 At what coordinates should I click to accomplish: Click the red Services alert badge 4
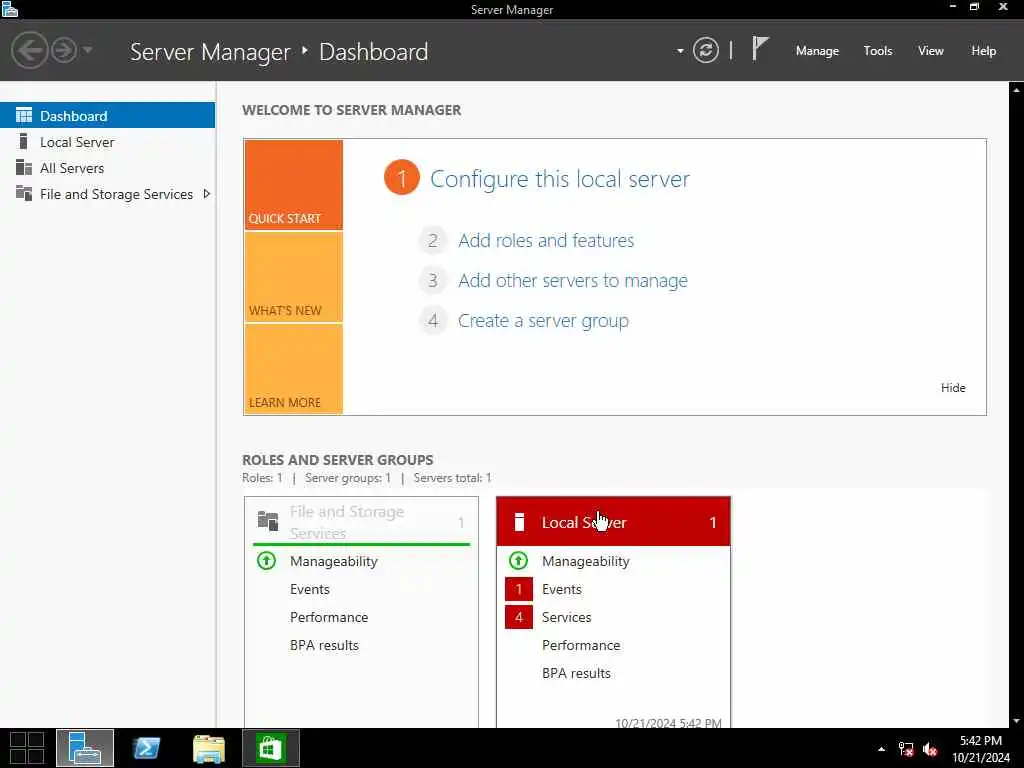(x=519, y=617)
